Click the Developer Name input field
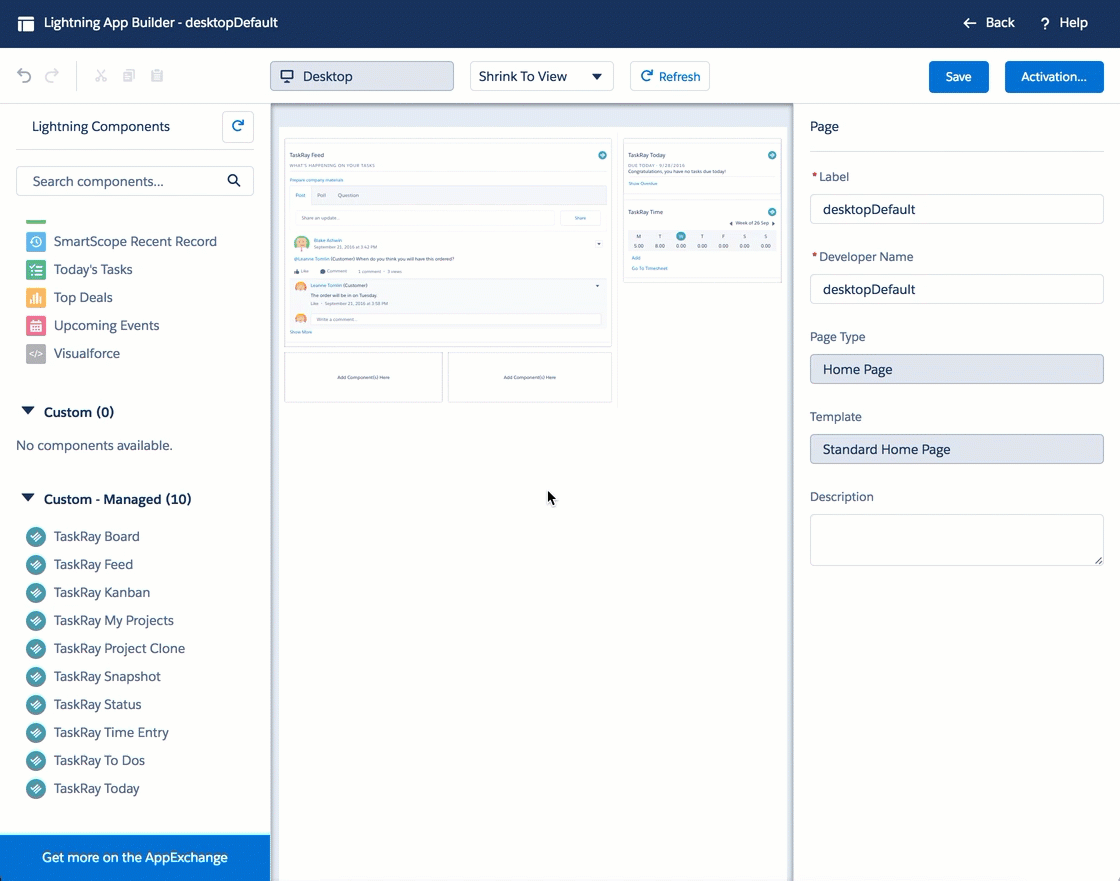Image resolution: width=1120 pixels, height=881 pixels. point(956,289)
